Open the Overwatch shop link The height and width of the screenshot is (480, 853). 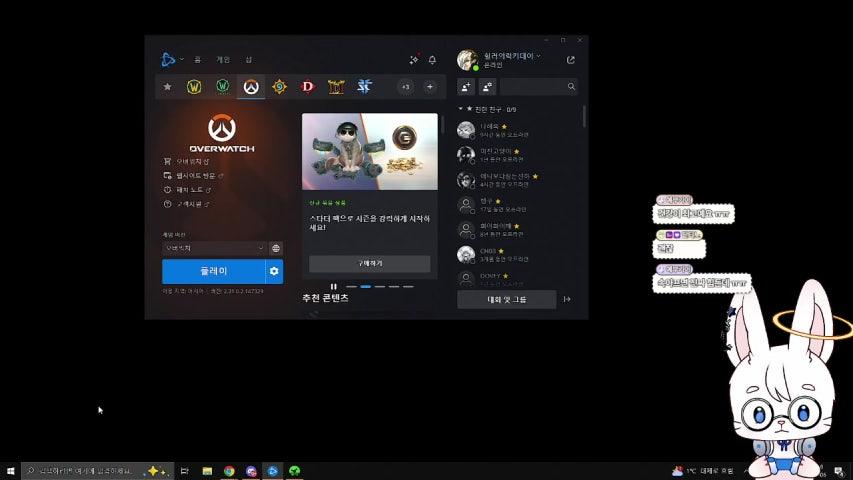coord(187,162)
